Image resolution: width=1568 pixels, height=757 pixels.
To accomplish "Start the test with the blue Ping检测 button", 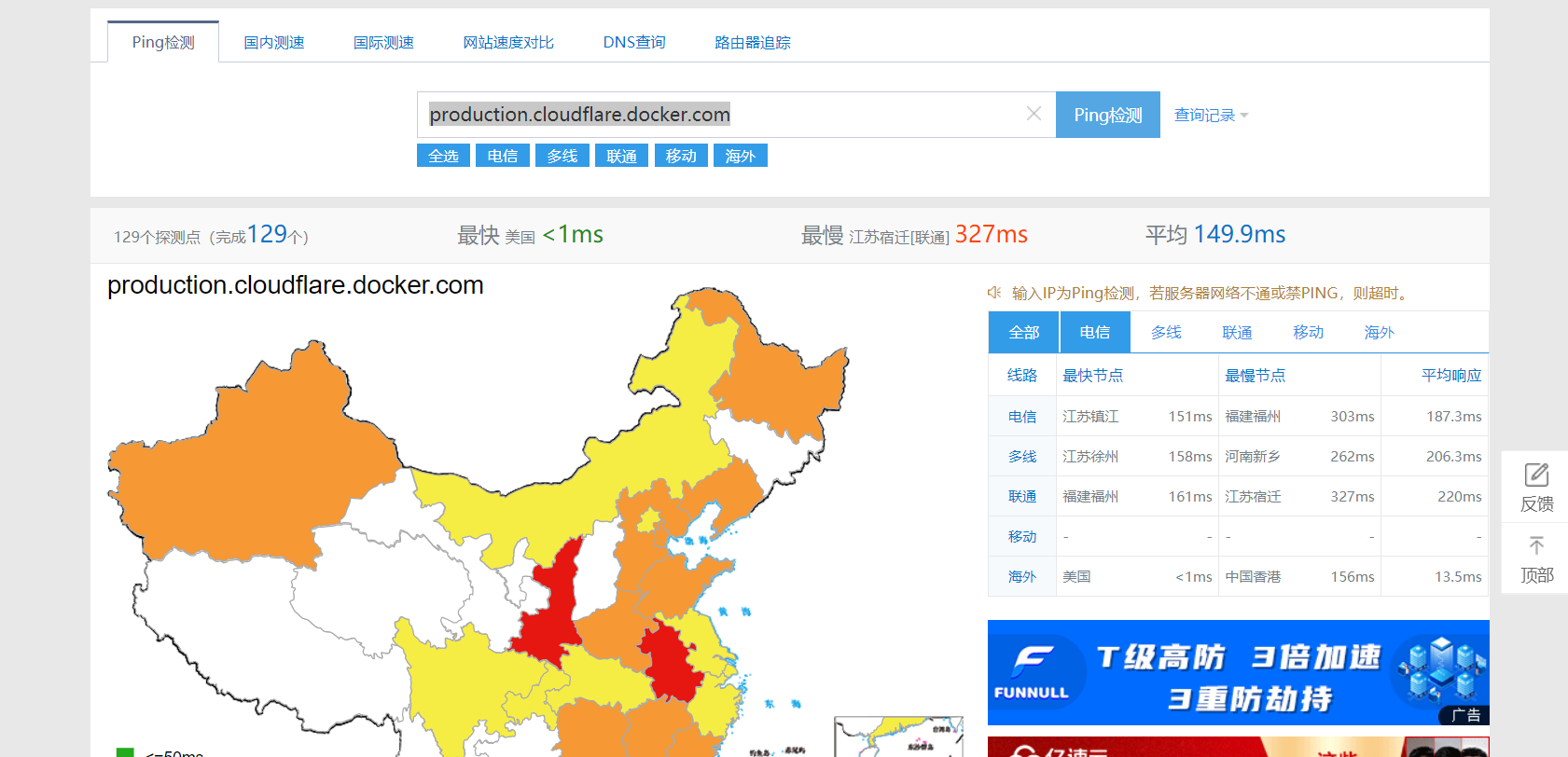I will point(1108,115).
